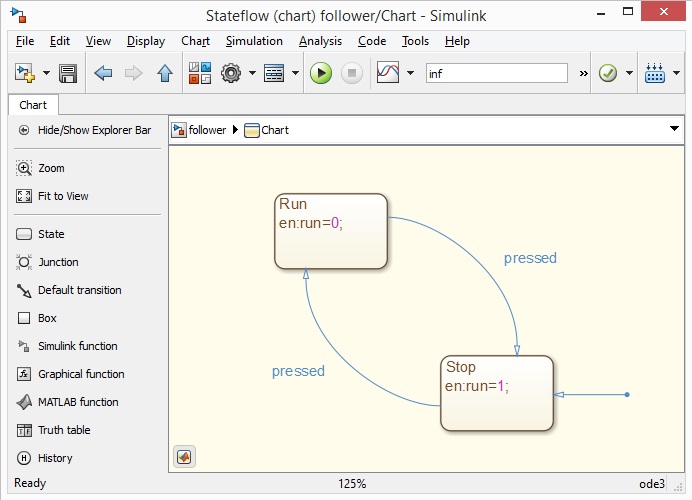This screenshot has height=500, width=692.
Task: Open the Tools menu
Action: tap(415, 41)
